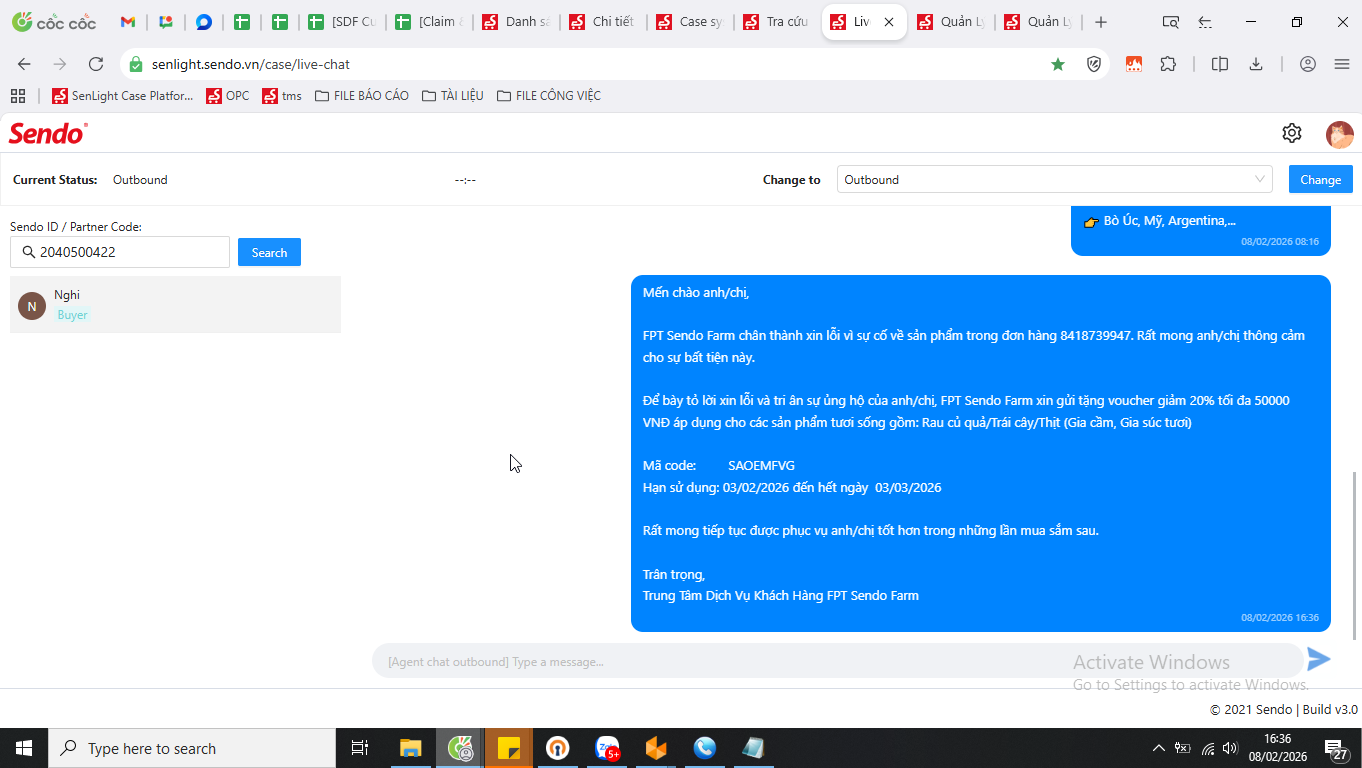Image resolution: width=1362 pixels, height=768 pixels.
Task: Focus the agent chat message input
Action: click(x=838, y=661)
